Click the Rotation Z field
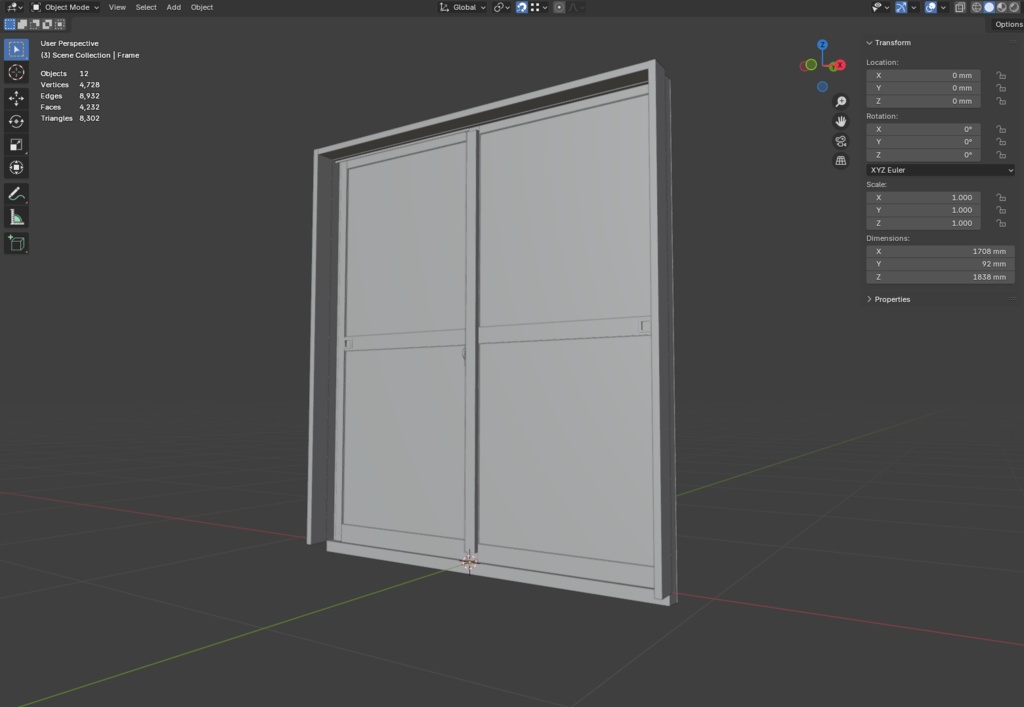 coord(923,155)
